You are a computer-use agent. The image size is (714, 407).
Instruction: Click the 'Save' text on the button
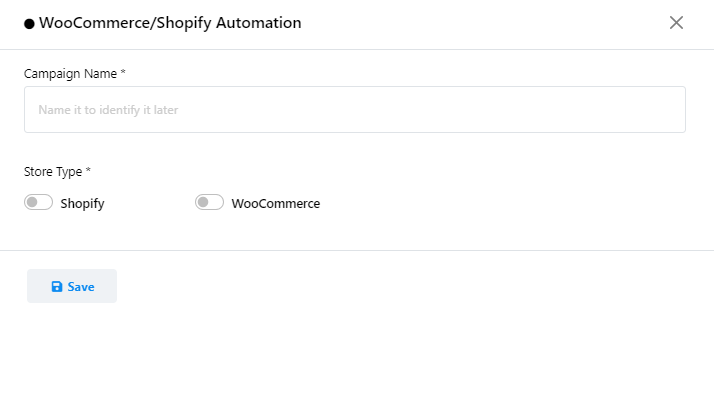click(x=81, y=287)
